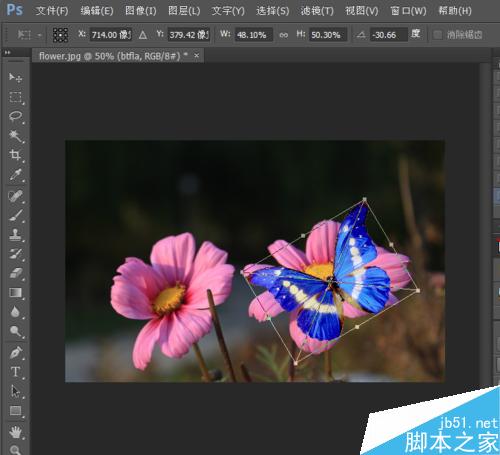
Task: Select the Dodge tool
Action: point(15,331)
